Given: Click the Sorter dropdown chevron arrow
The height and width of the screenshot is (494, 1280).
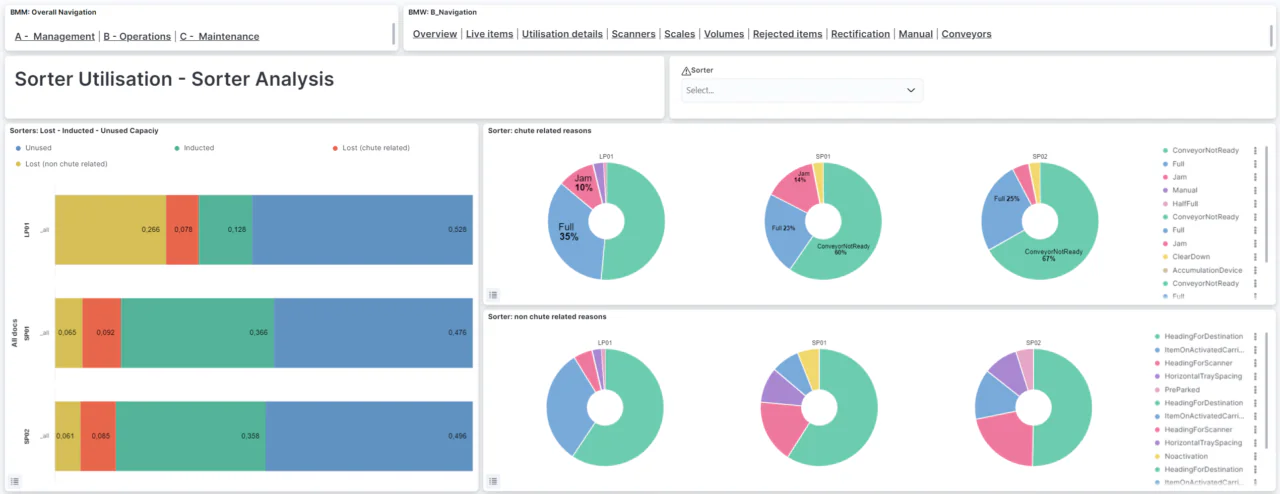Looking at the screenshot, I should [x=911, y=90].
